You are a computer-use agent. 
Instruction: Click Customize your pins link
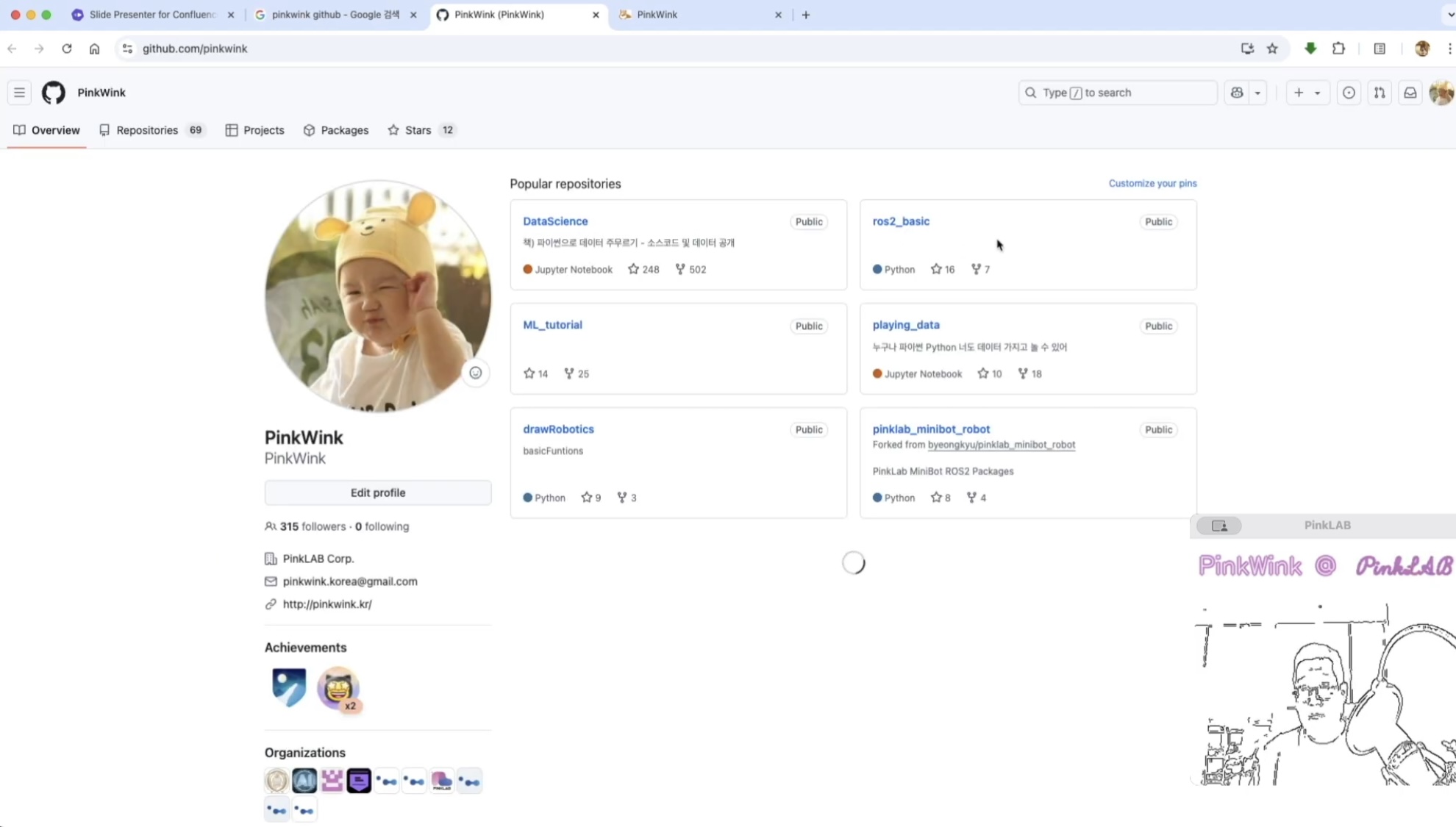tap(1152, 183)
